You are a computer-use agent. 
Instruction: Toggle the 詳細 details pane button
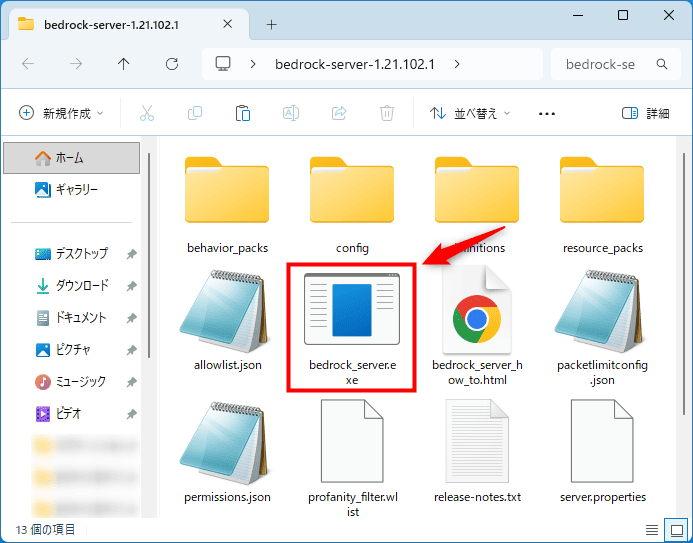coord(646,113)
